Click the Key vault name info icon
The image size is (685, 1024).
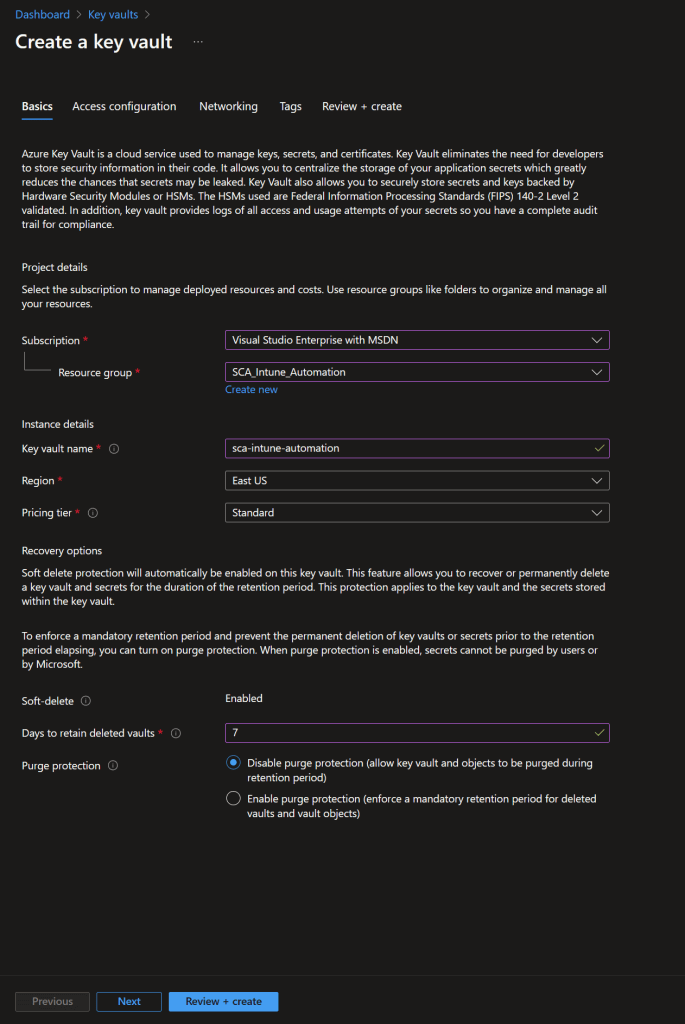click(x=114, y=449)
